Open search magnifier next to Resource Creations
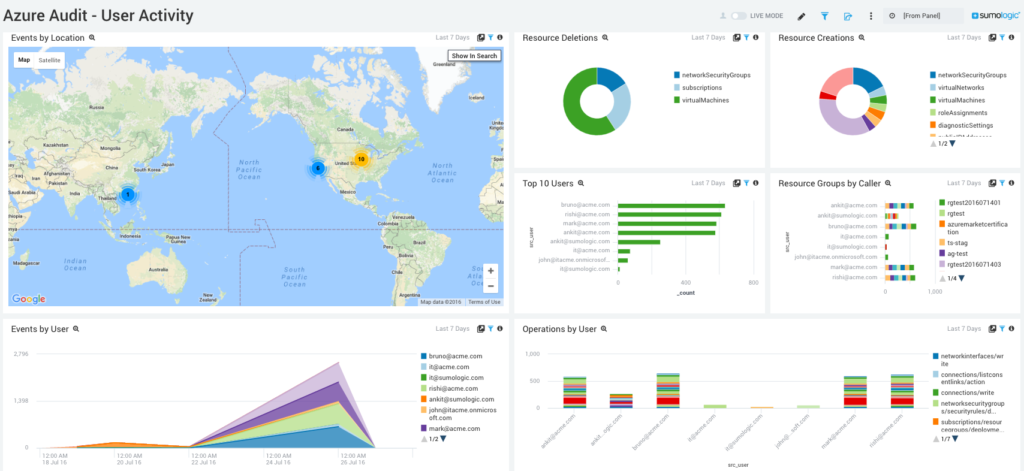Screen dimensions: 1024x471 point(861,38)
